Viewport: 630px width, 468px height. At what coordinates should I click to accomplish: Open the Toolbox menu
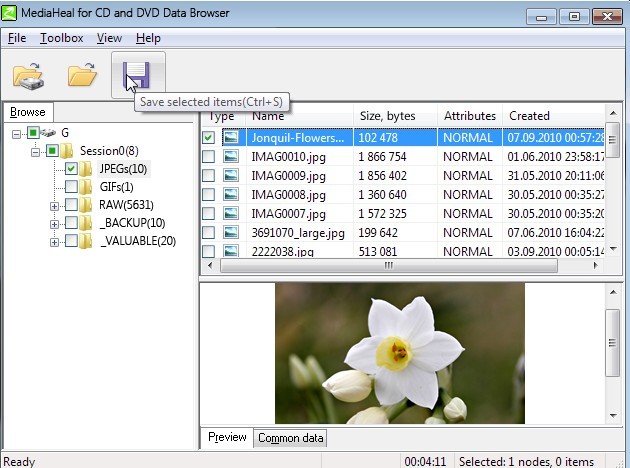click(x=61, y=38)
